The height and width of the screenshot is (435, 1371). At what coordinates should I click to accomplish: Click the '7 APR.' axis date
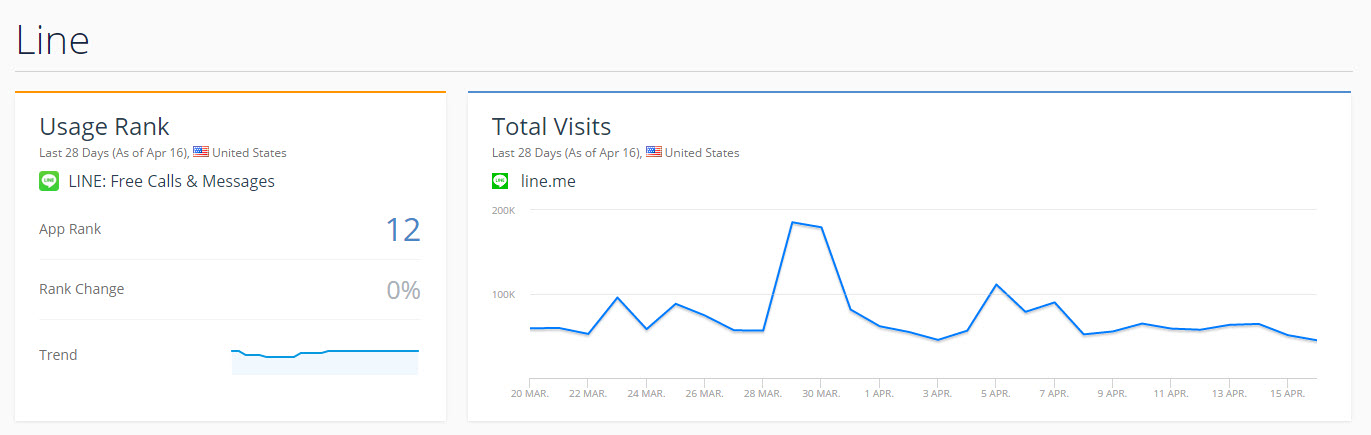[x=1054, y=394]
